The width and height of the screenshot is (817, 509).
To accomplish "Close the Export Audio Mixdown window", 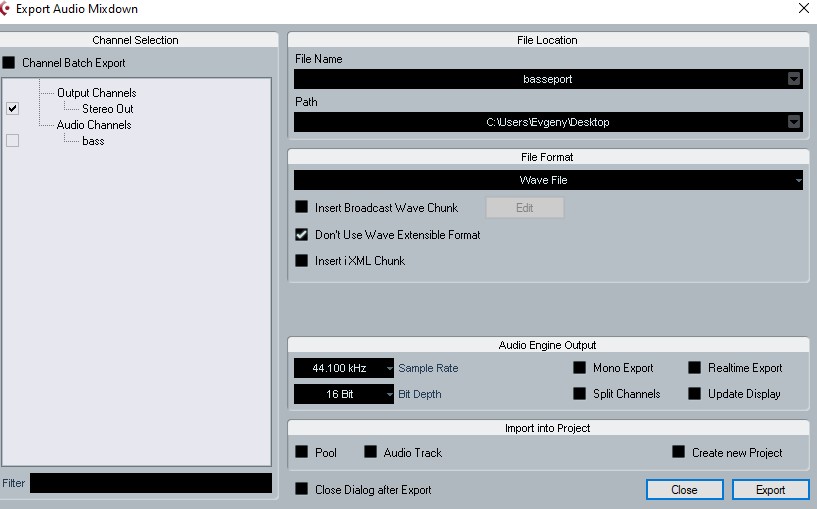I will tap(803, 8).
